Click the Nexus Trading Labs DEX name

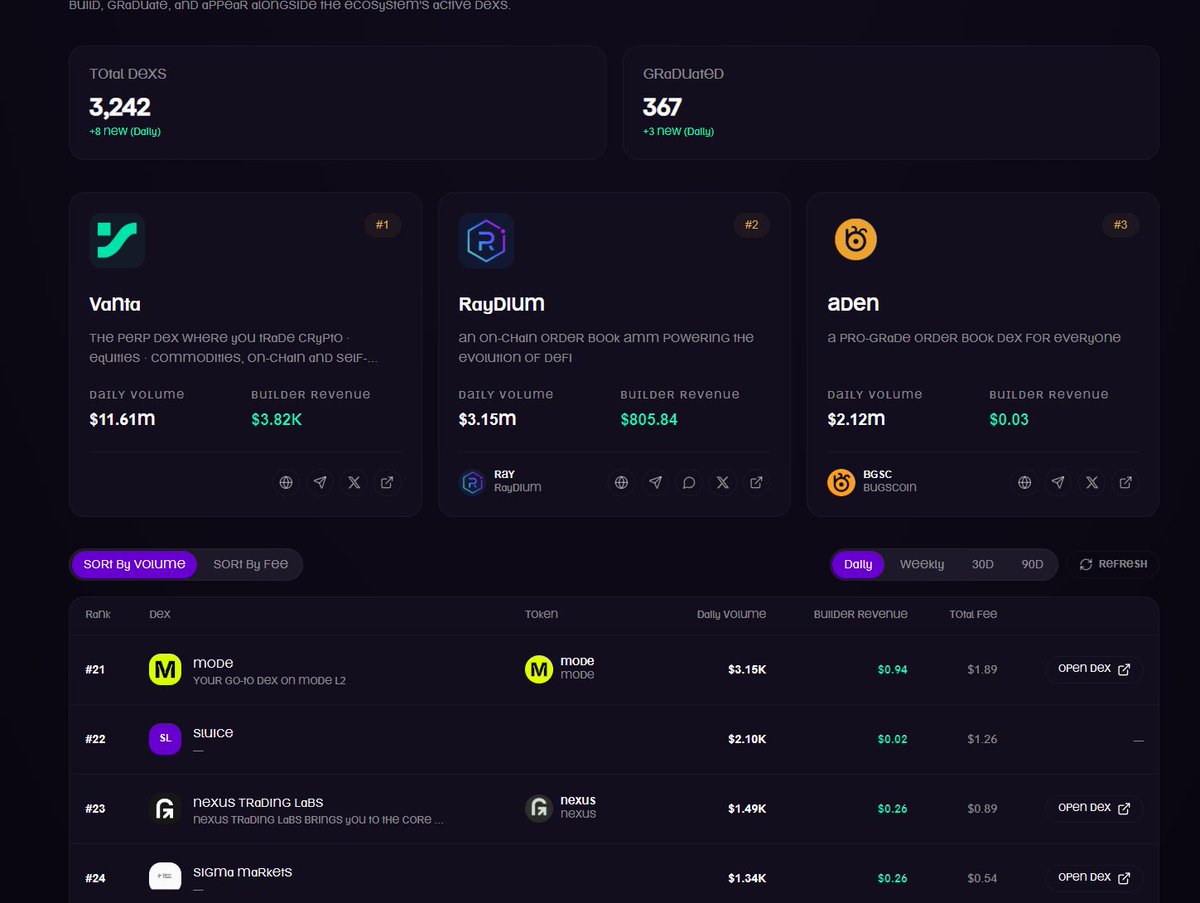258,802
